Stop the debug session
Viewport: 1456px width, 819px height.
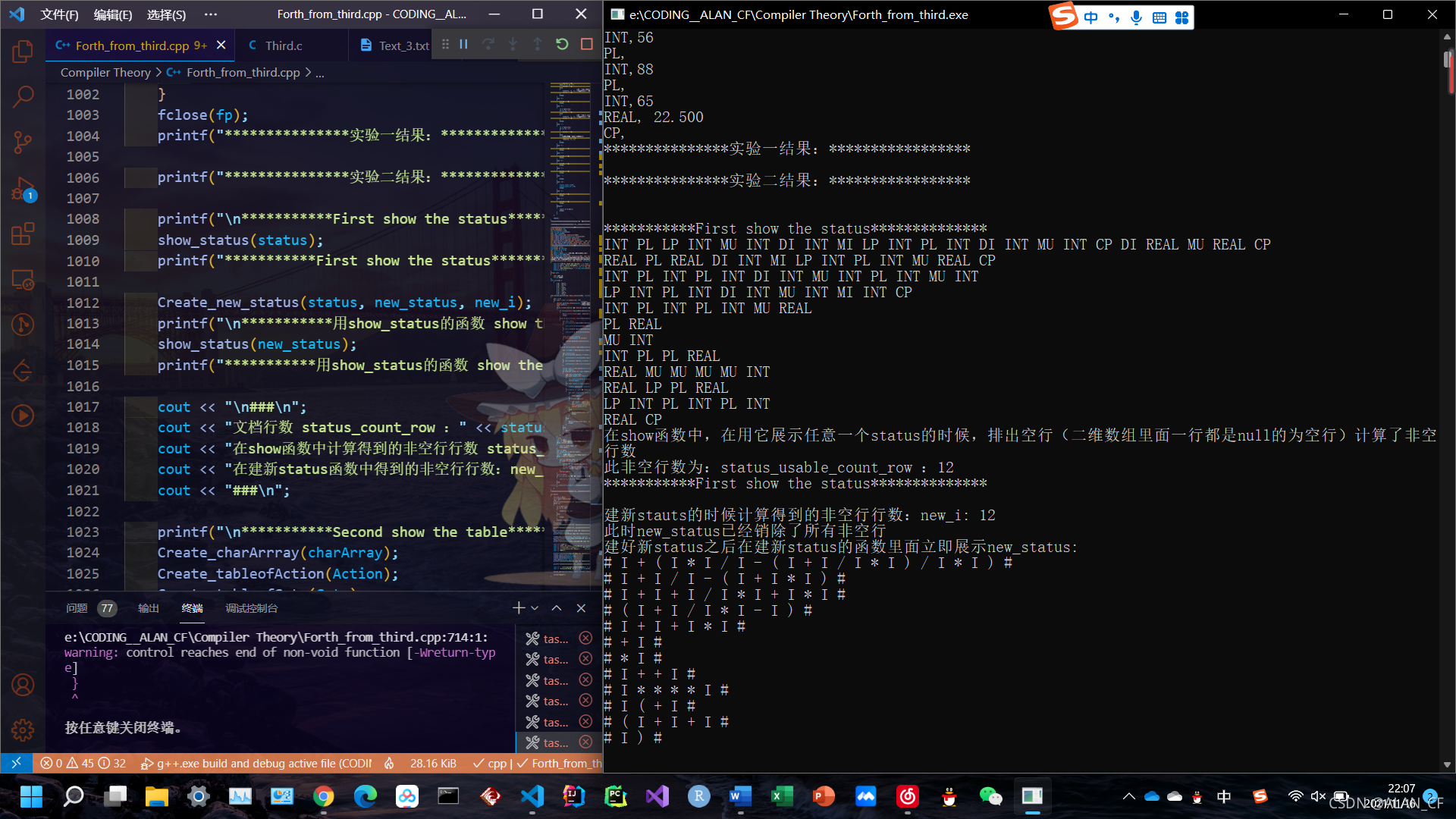point(586,45)
